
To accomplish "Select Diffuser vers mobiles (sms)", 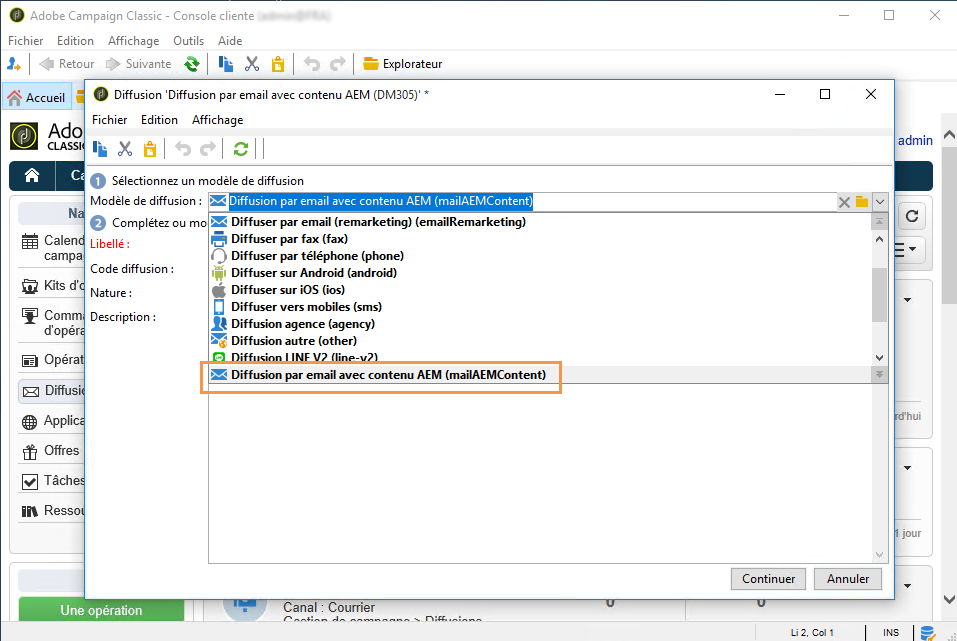I will (x=306, y=307).
